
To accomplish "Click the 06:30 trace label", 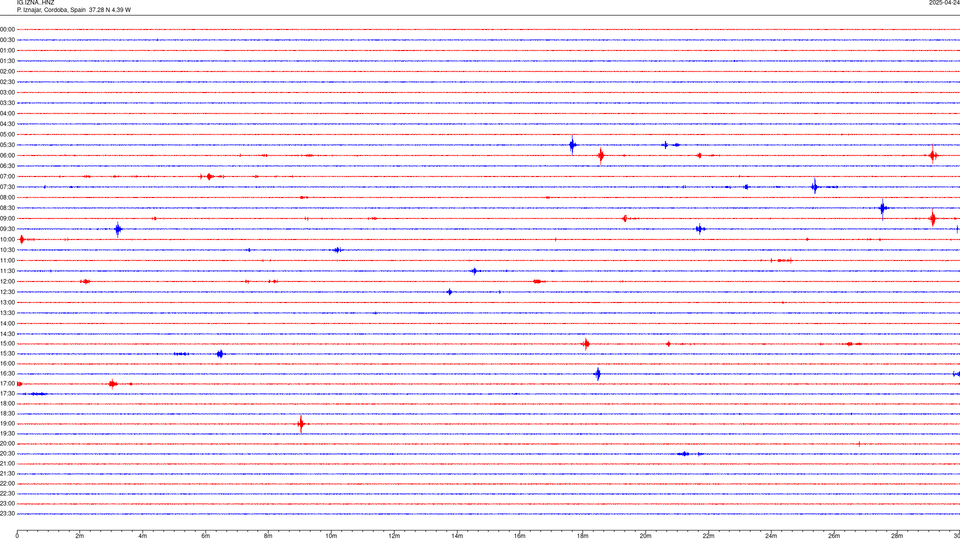I will (7, 166).
